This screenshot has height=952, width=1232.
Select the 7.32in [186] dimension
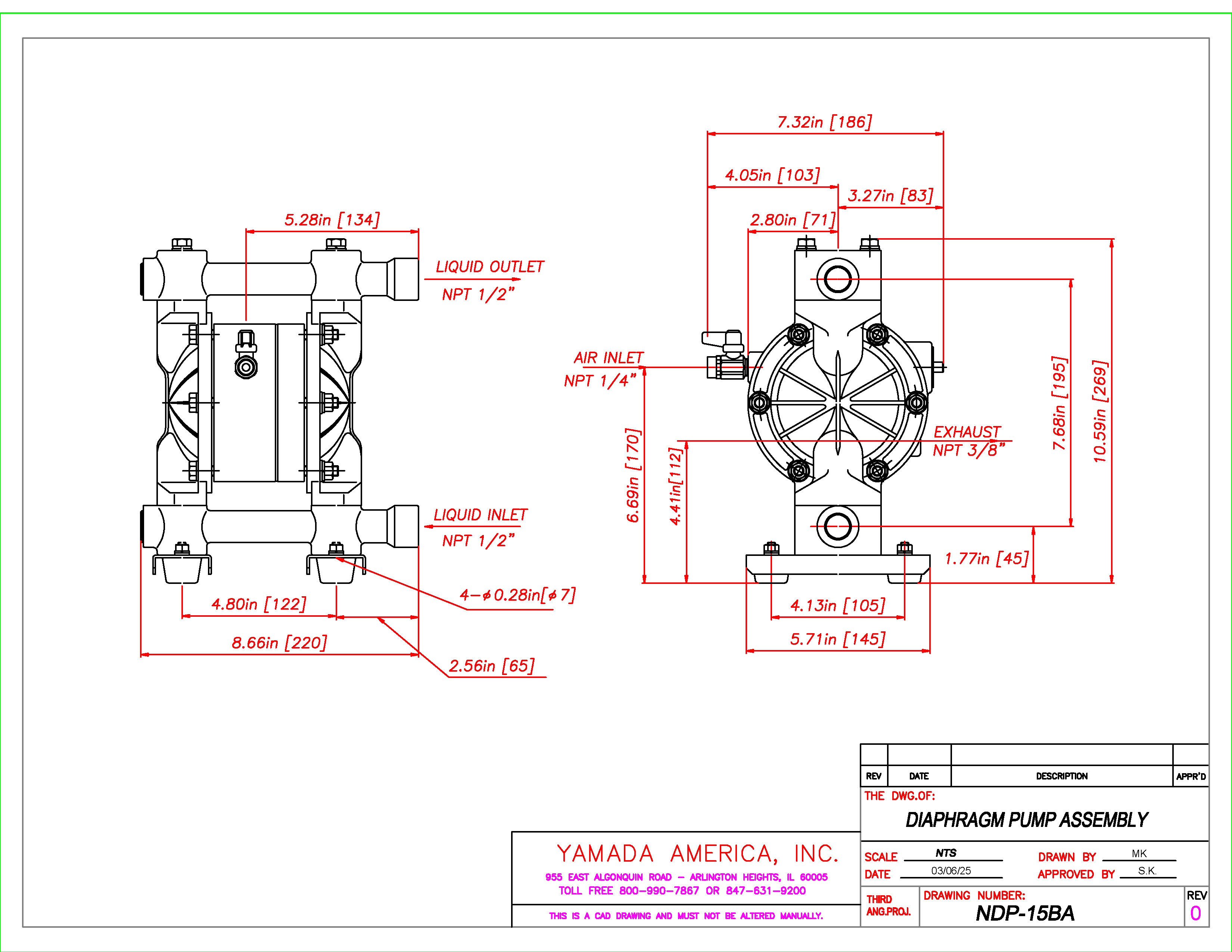coord(824,122)
